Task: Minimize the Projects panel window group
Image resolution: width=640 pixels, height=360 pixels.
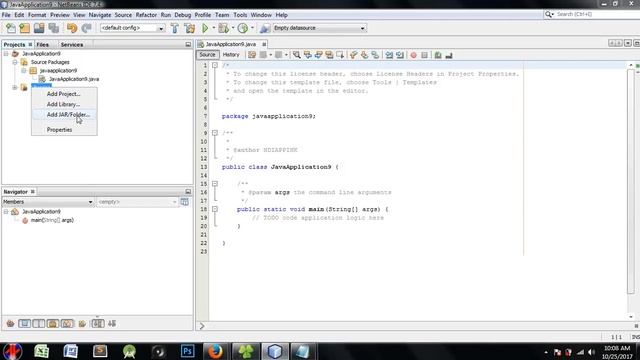Action: click(188, 44)
